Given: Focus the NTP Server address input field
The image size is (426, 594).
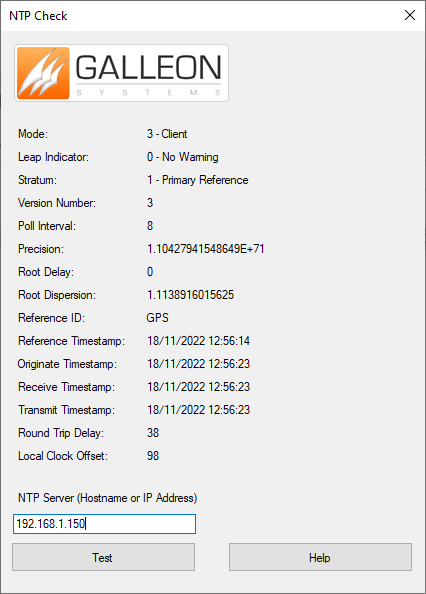Looking at the screenshot, I should (x=105, y=524).
